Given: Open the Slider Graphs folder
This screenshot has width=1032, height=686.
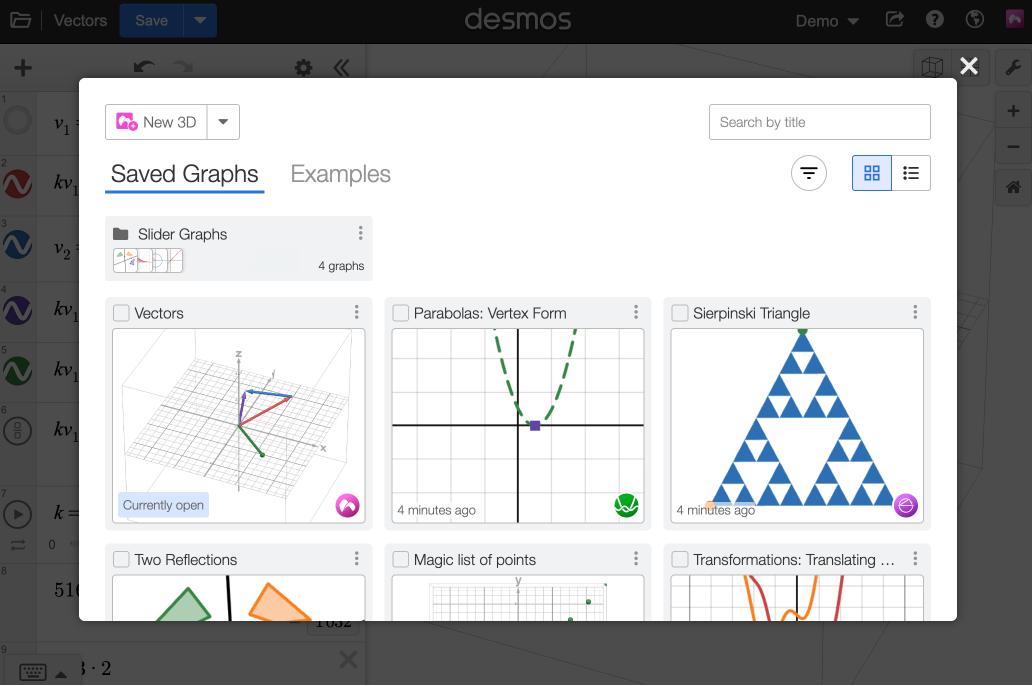Looking at the screenshot, I should tap(183, 234).
